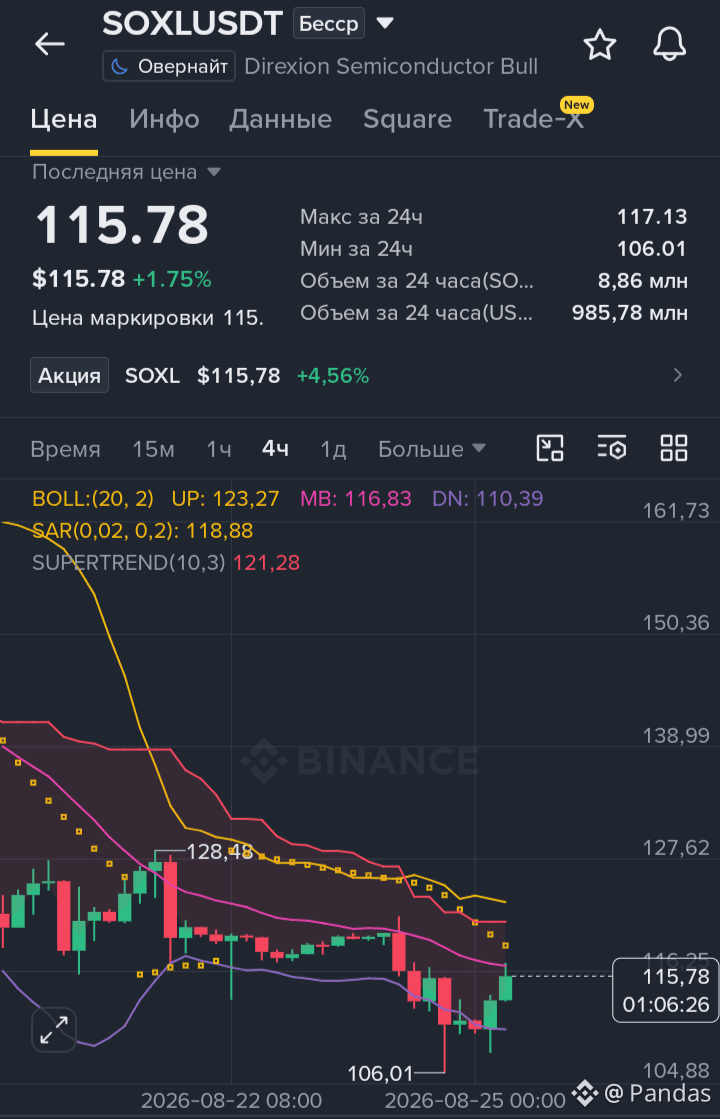Tap the +1.75% price change value
Image resolution: width=720 pixels, height=1119 pixels.
tap(172, 279)
